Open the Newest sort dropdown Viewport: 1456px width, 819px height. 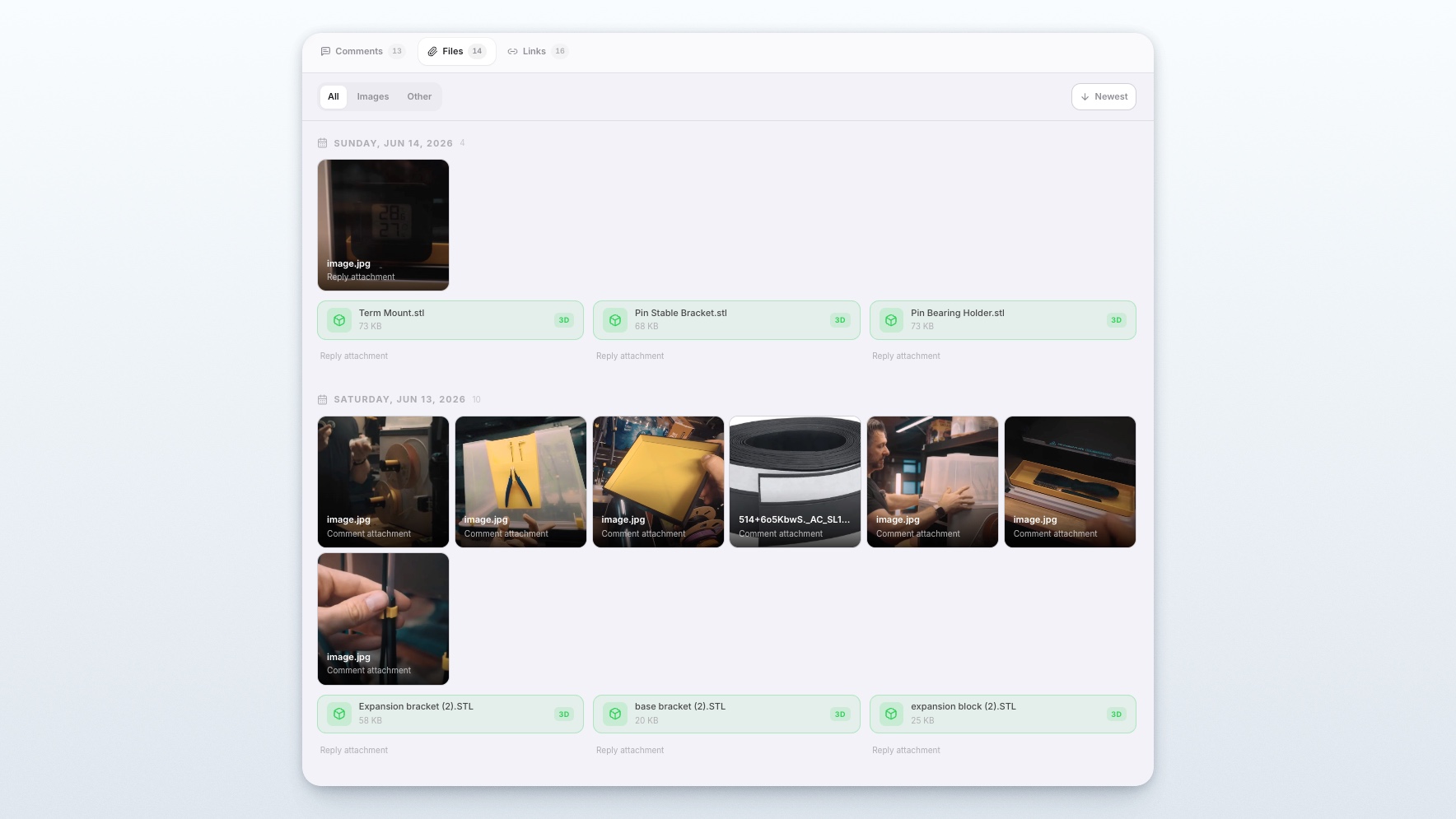pos(1104,96)
